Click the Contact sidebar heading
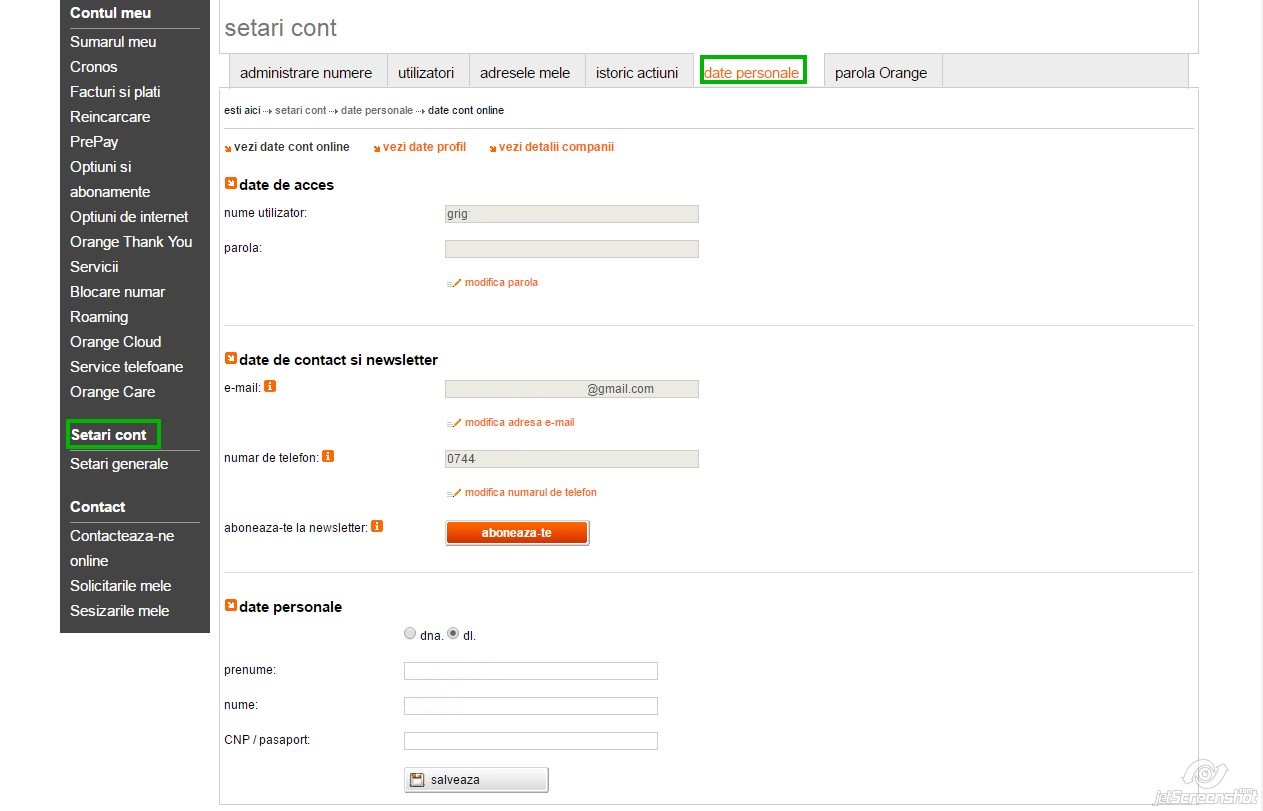The width and height of the screenshot is (1263, 811). point(98,507)
